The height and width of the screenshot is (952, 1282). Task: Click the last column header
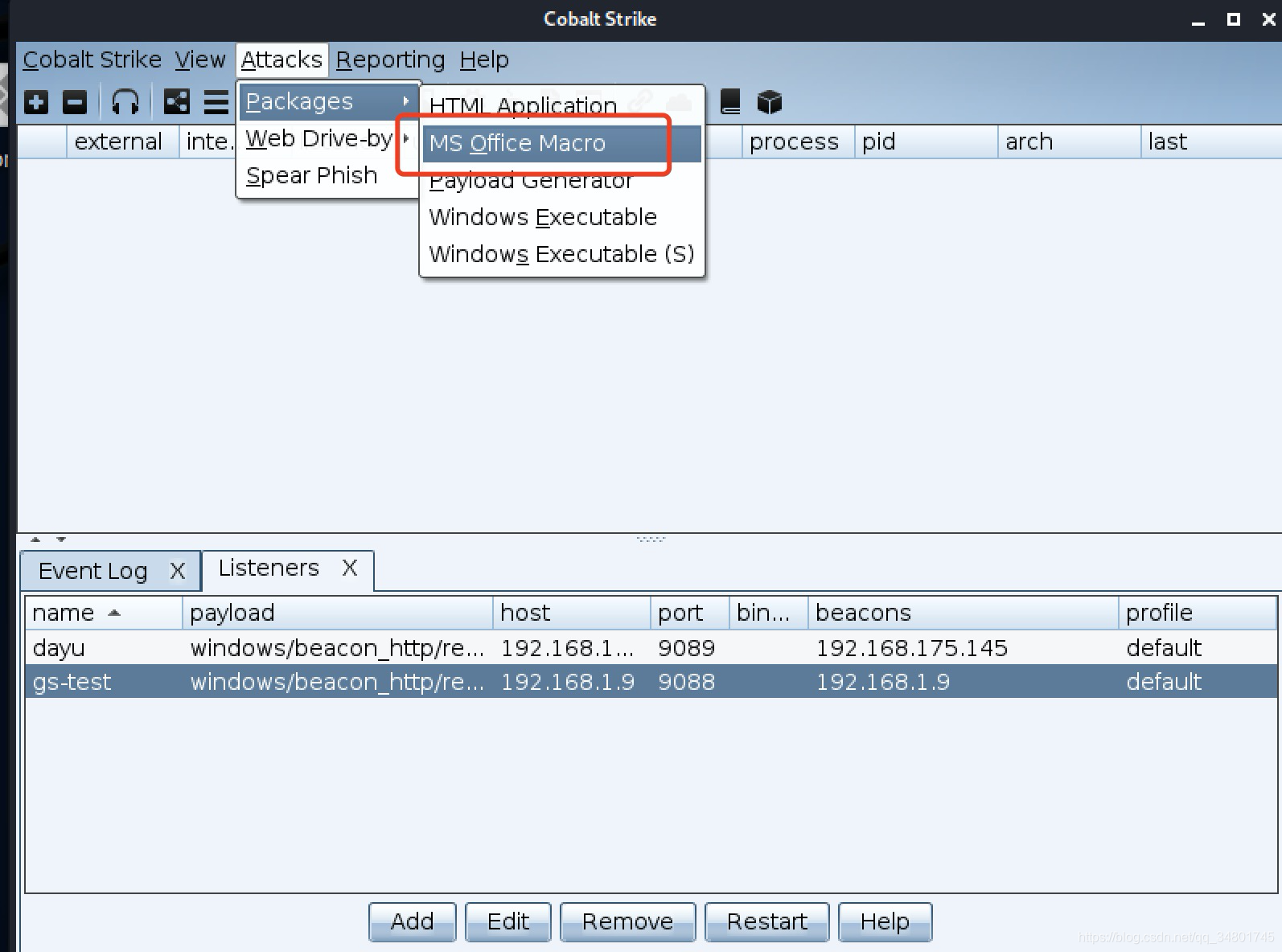(1211, 142)
